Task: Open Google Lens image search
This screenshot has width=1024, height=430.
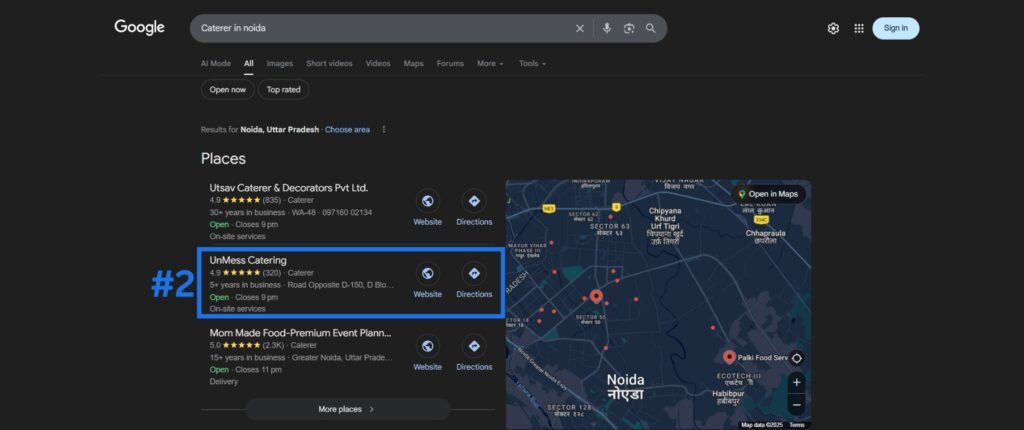Action: tap(629, 28)
